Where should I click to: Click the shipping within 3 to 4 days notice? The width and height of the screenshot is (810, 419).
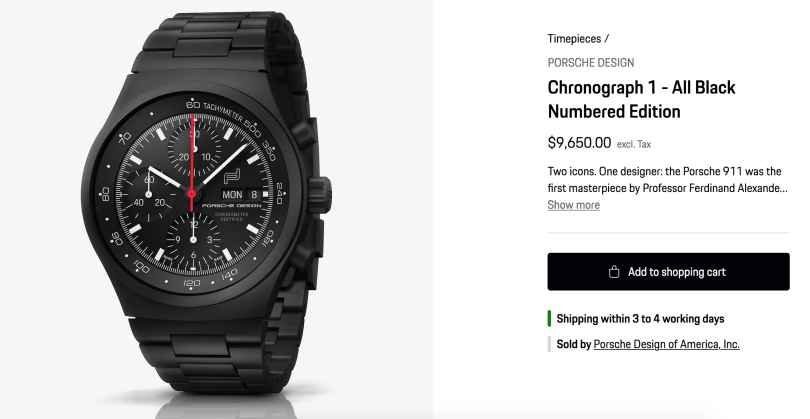pos(640,319)
